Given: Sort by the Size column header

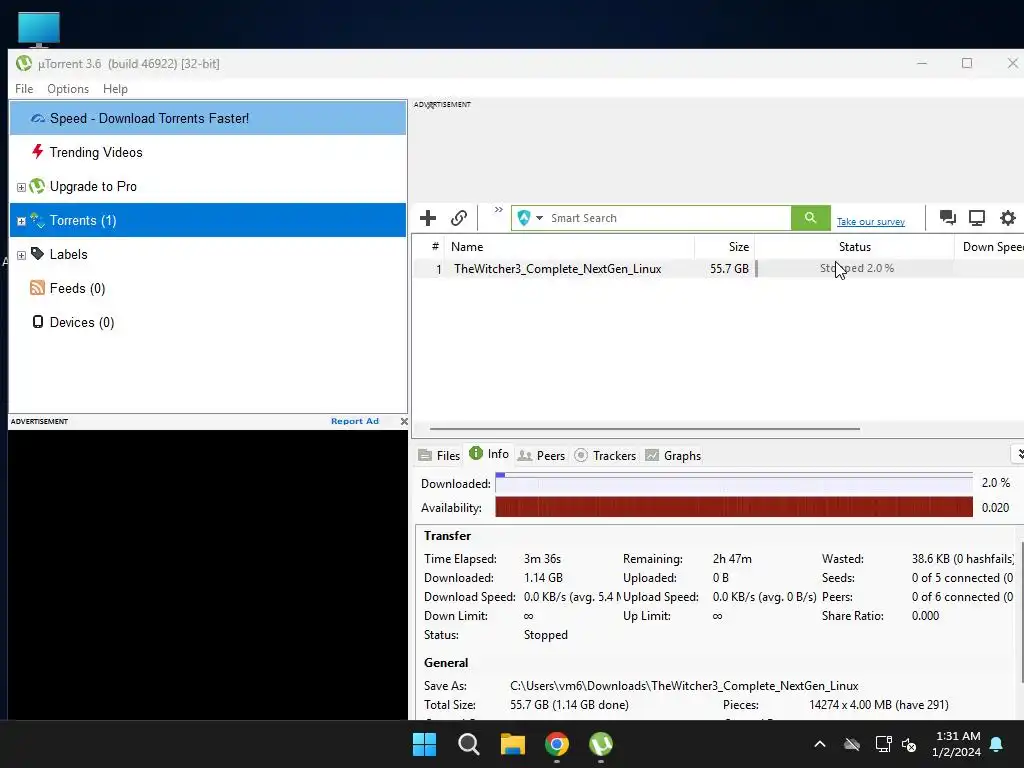Looking at the screenshot, I should tap(724, 247).
